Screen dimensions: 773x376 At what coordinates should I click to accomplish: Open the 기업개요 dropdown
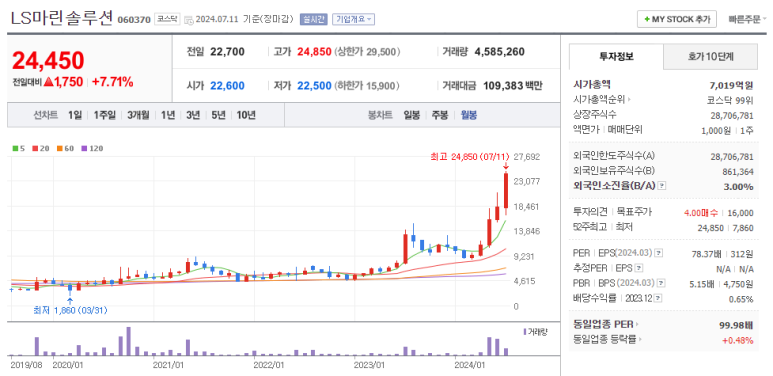353,19
